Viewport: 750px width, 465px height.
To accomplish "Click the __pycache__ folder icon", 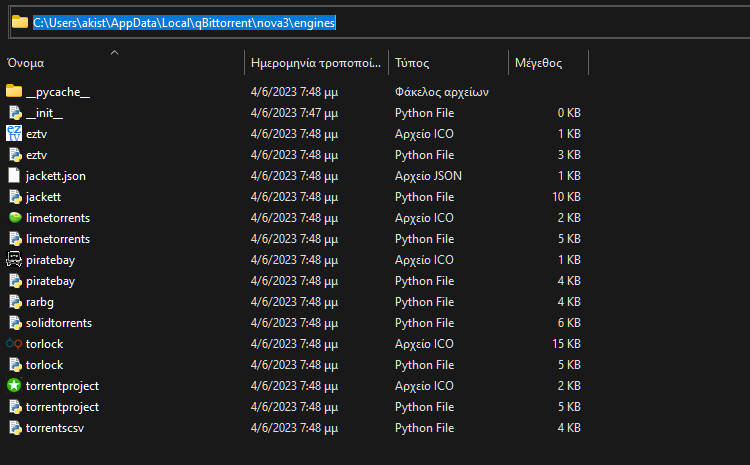I will (x=14, y=91).
